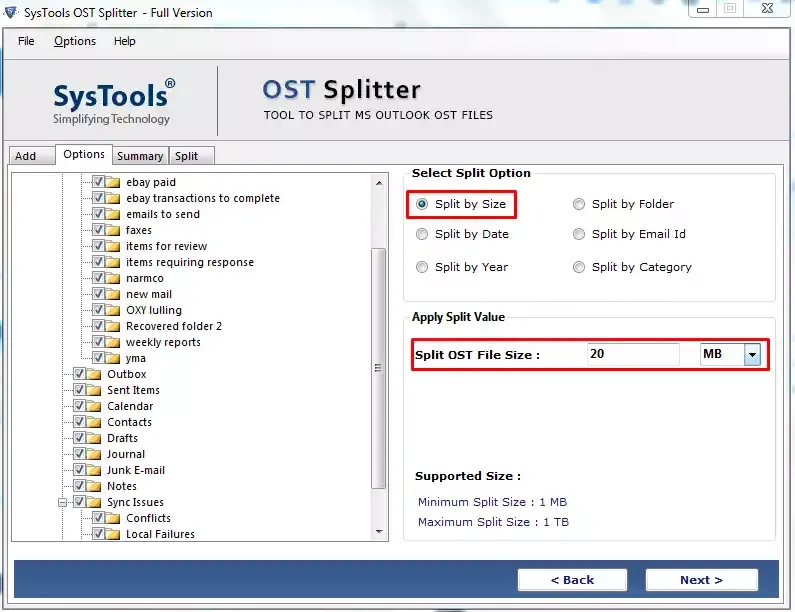Uncheck the Sent Items checkbox
Viewport: 795px width, 612px height.
80,389
